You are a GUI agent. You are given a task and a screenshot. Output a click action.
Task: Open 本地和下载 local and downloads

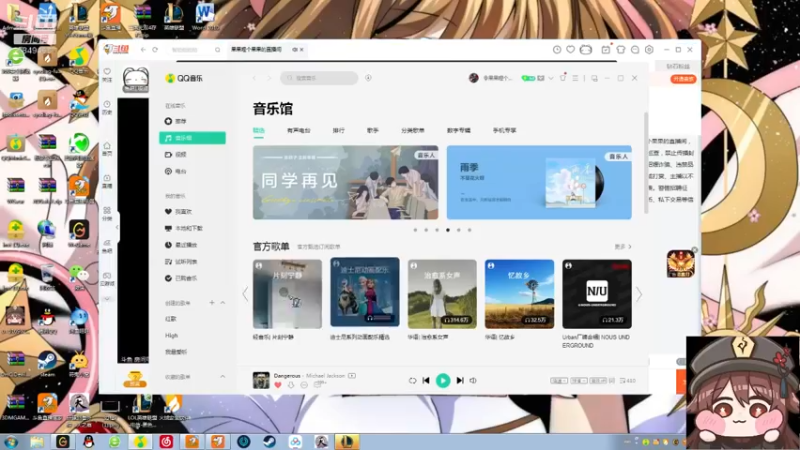point(184,228)
